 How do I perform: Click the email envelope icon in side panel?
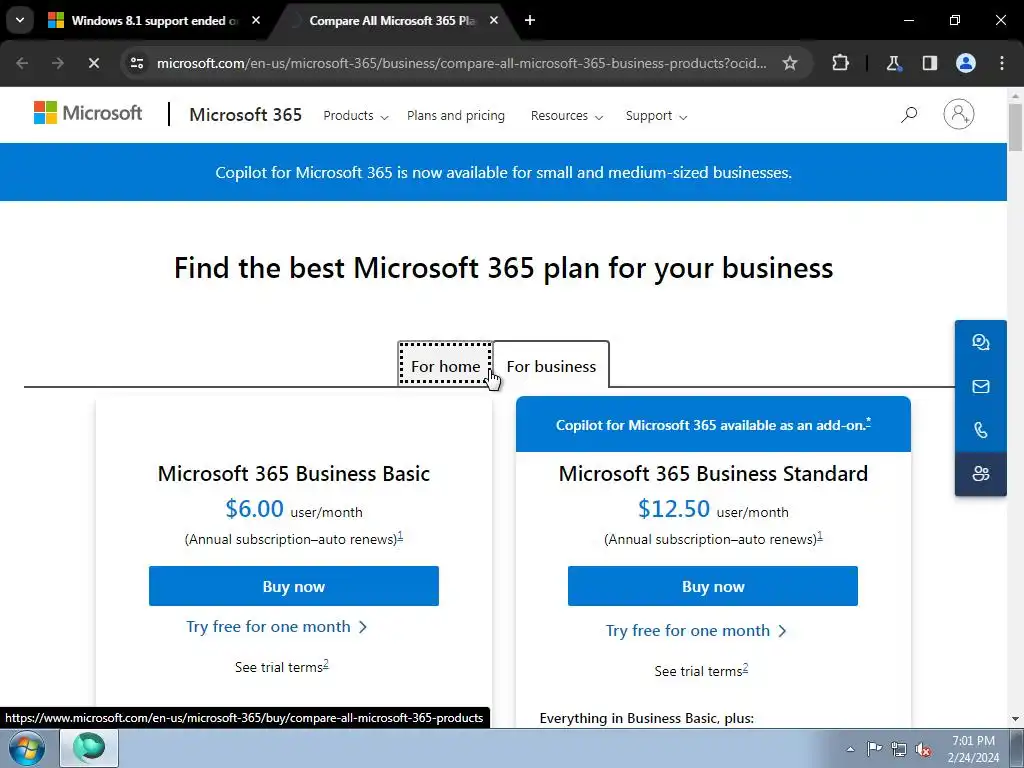tap(980, 387)
